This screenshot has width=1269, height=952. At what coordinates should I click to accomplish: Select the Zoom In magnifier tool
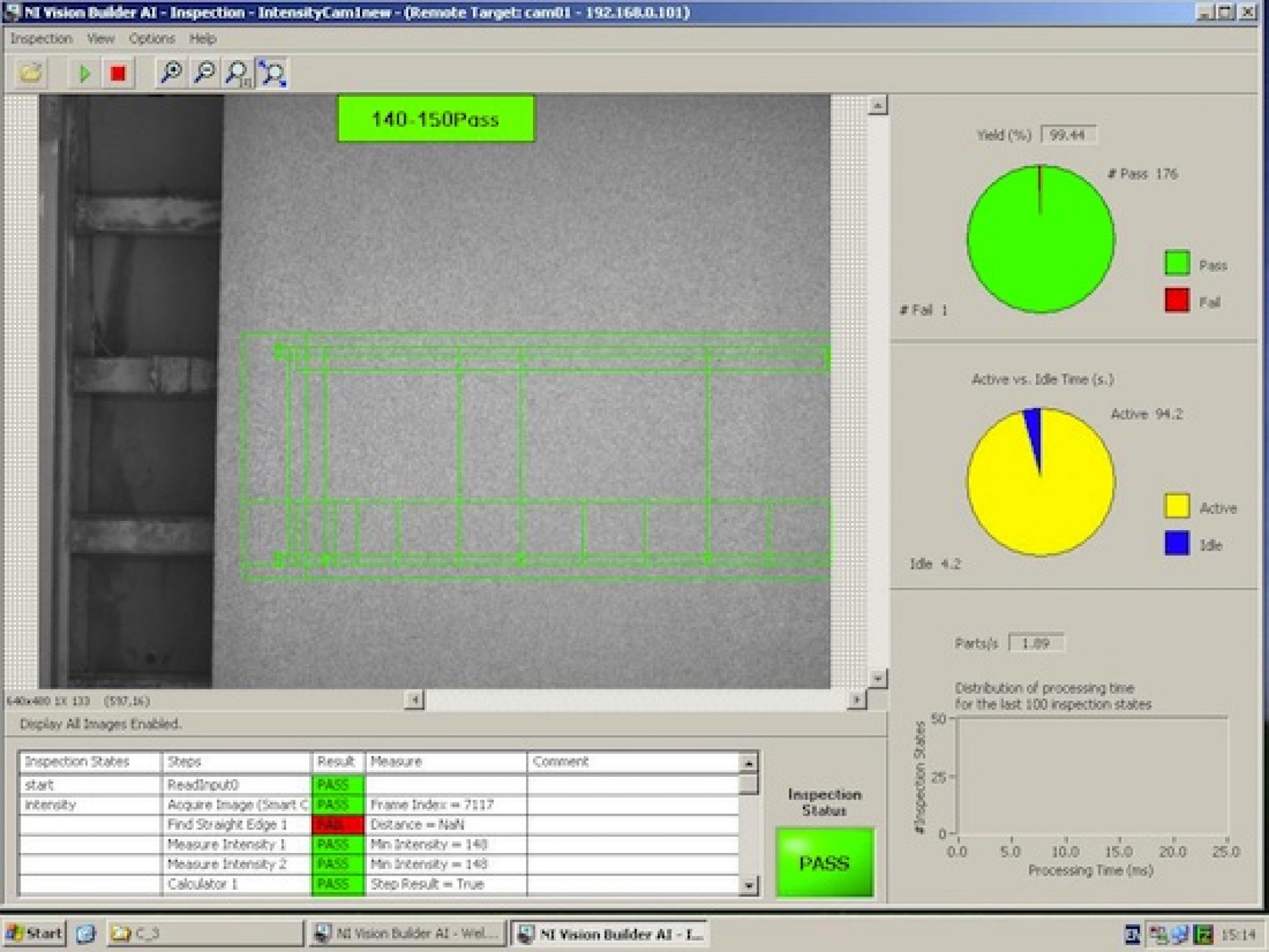pyautogui.click(x=173, y=73)
